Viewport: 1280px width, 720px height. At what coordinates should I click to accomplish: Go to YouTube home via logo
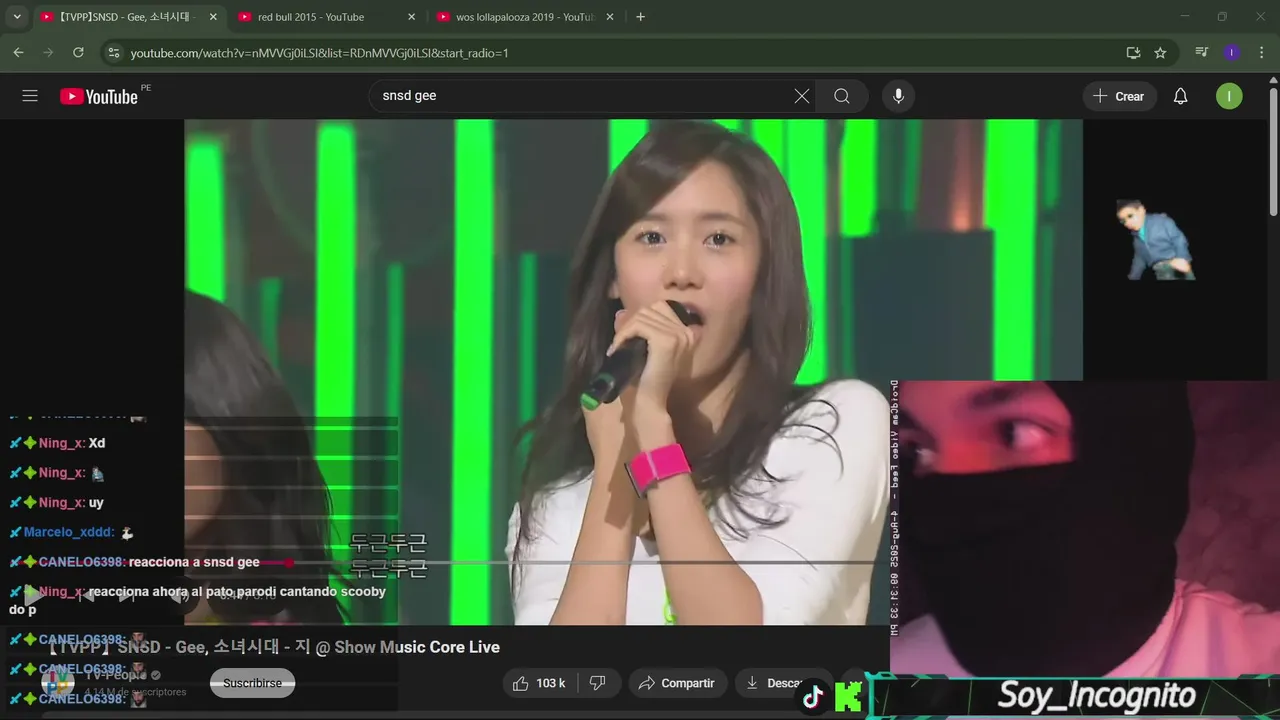point(99,96)
